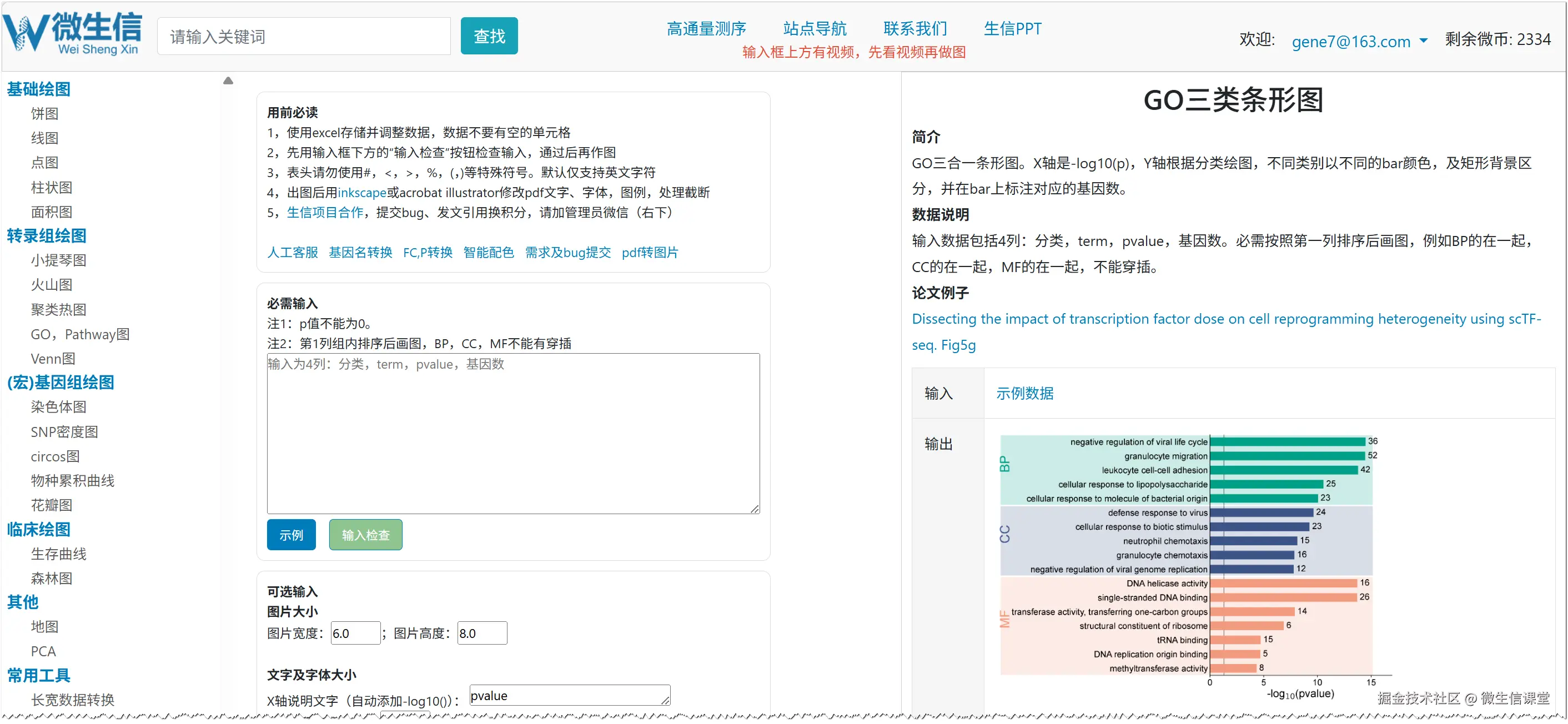The image size is (1568, 724).
Task: Open the 转录组绘图 category heading
Action: pyautogui.click(x=46, y=237)
